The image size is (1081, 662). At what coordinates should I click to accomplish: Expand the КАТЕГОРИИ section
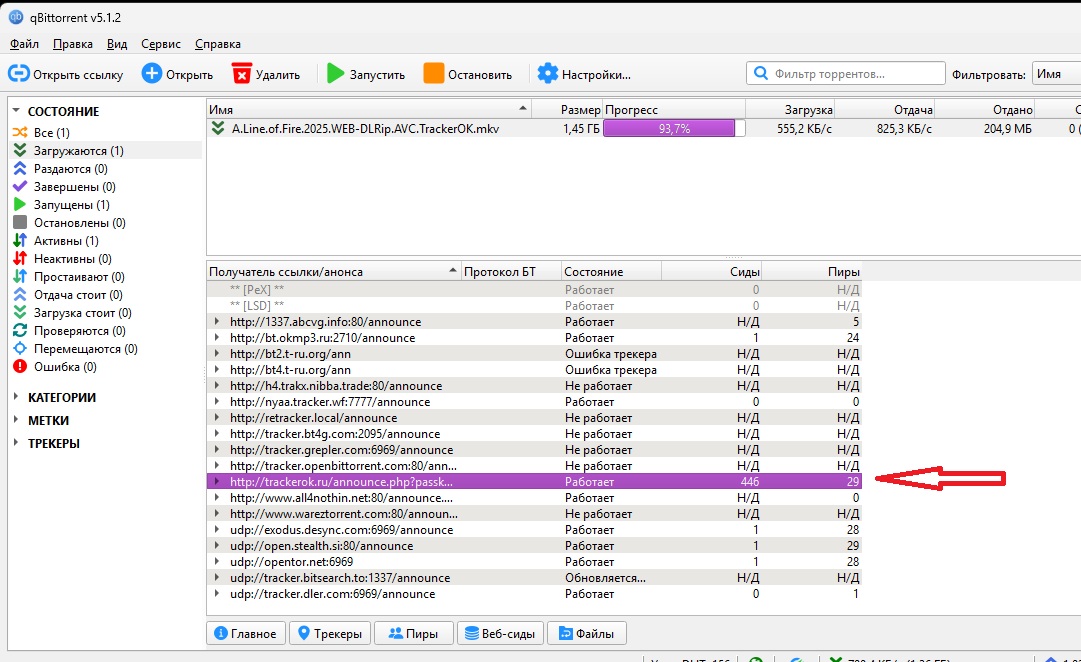17,397
